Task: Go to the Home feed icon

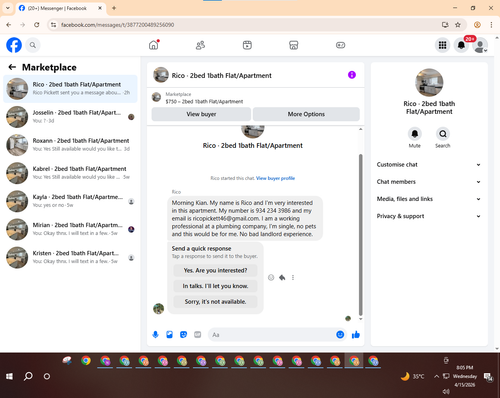Action: tap(154, 45)
